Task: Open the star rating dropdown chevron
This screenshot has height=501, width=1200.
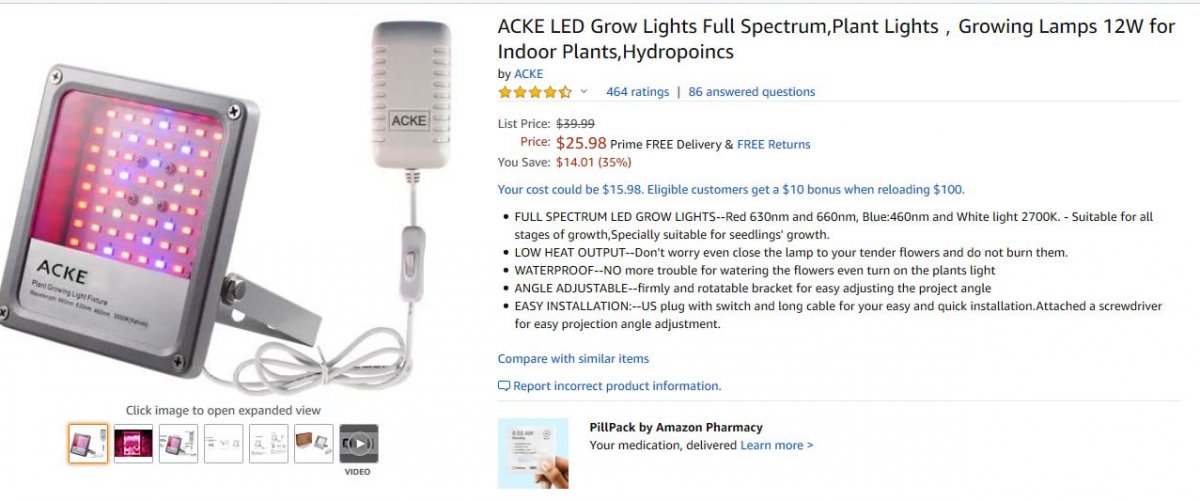Action: click(584, 92)
